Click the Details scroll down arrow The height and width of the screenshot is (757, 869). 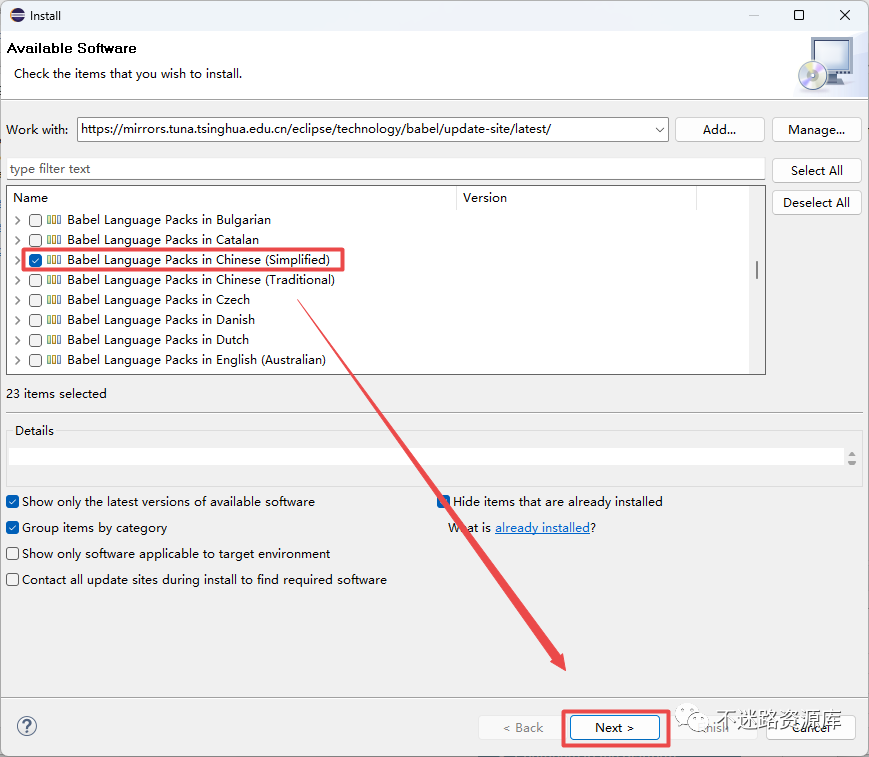pos(852,462)
